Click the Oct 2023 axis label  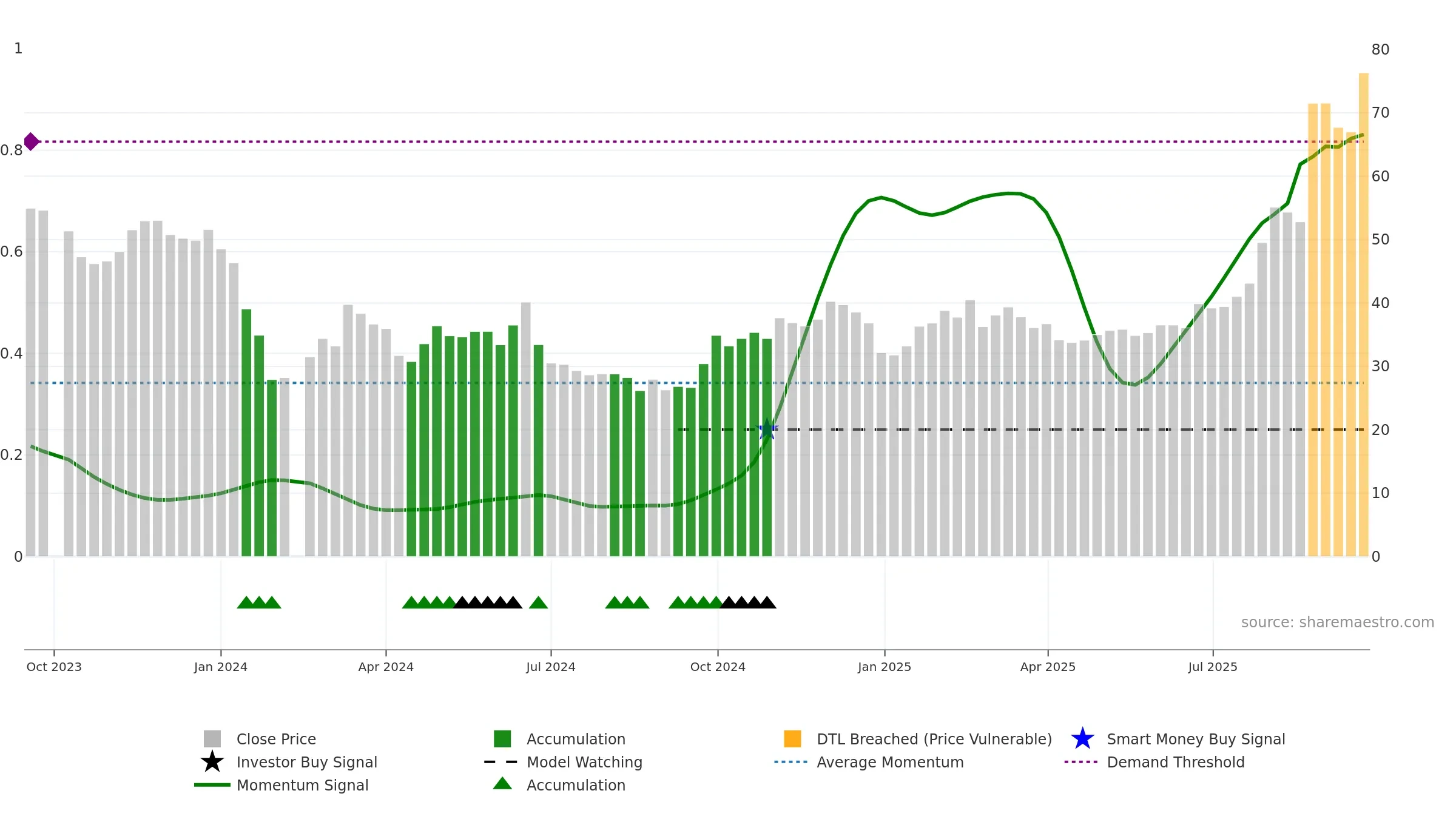[54, 667]
